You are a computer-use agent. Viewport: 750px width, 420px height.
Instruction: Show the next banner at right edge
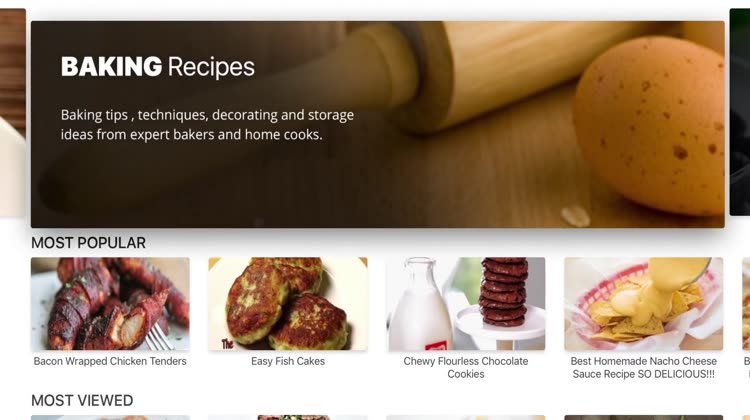[739, 113]
